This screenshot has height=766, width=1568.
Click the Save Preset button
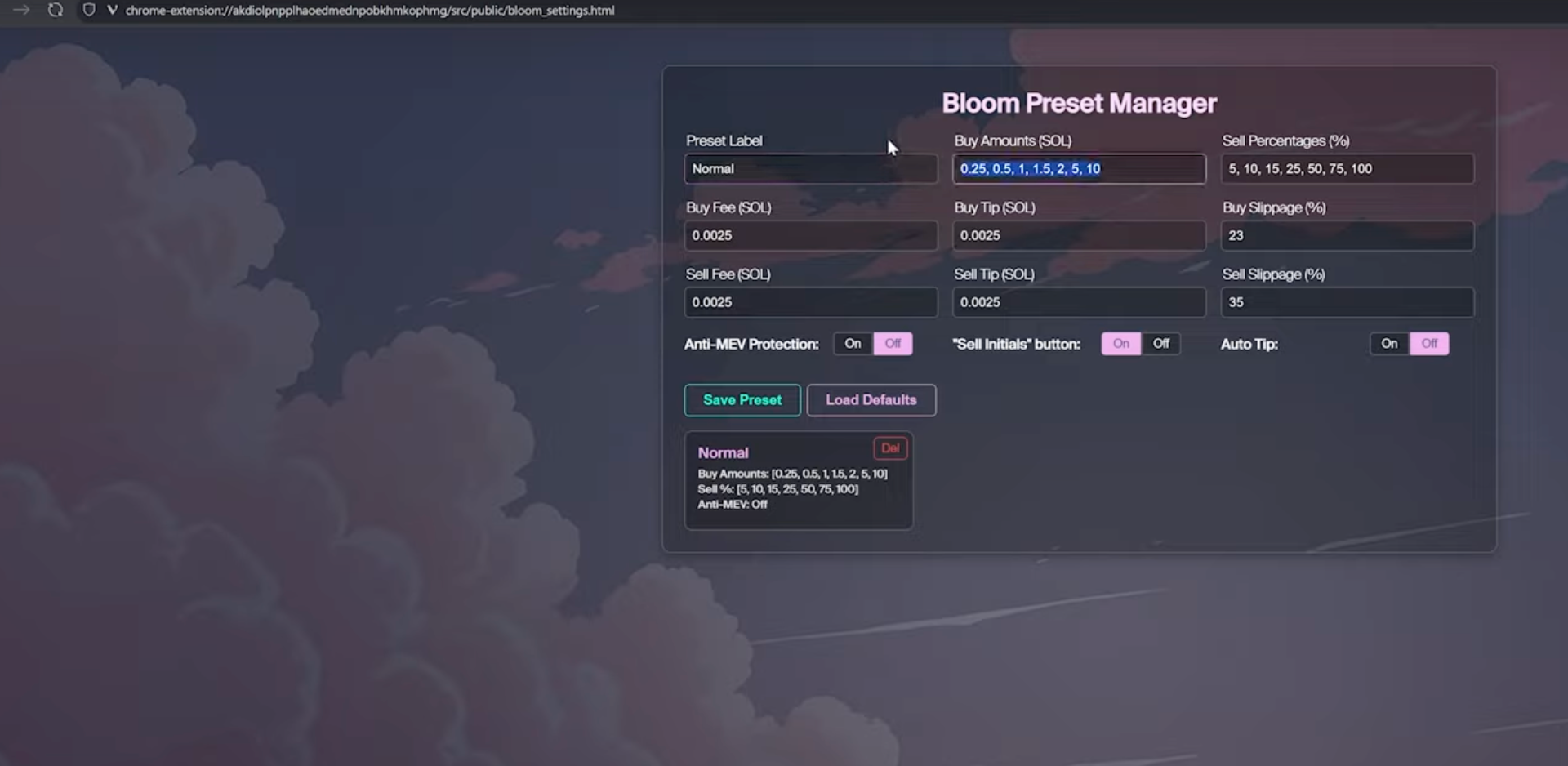[x=741, y=399]
